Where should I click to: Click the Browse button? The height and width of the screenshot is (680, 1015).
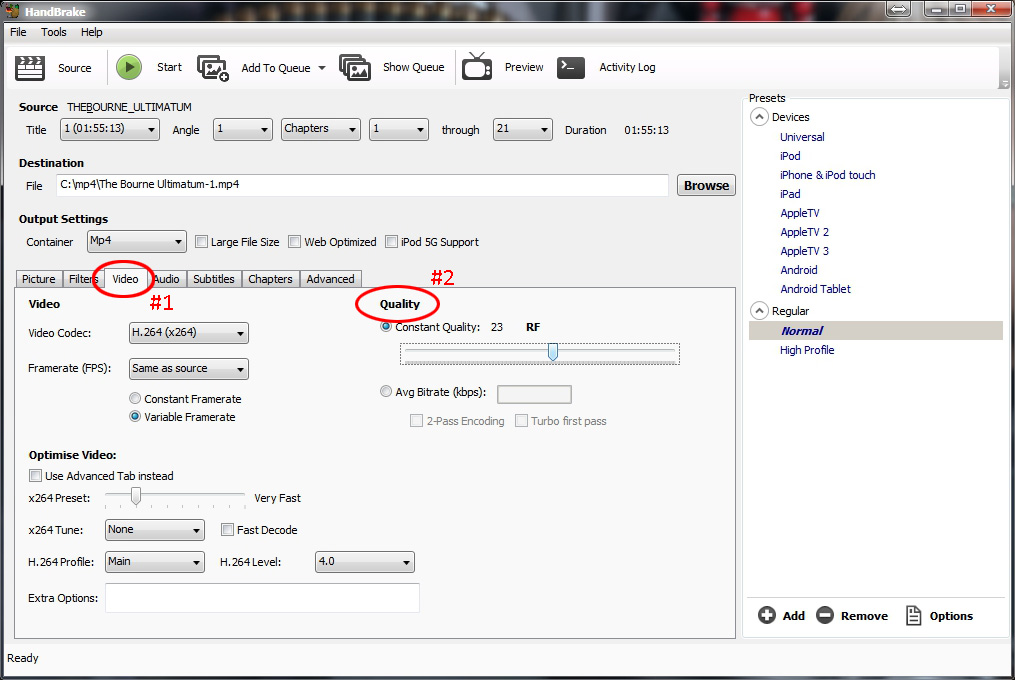click(x=706, y=185)
